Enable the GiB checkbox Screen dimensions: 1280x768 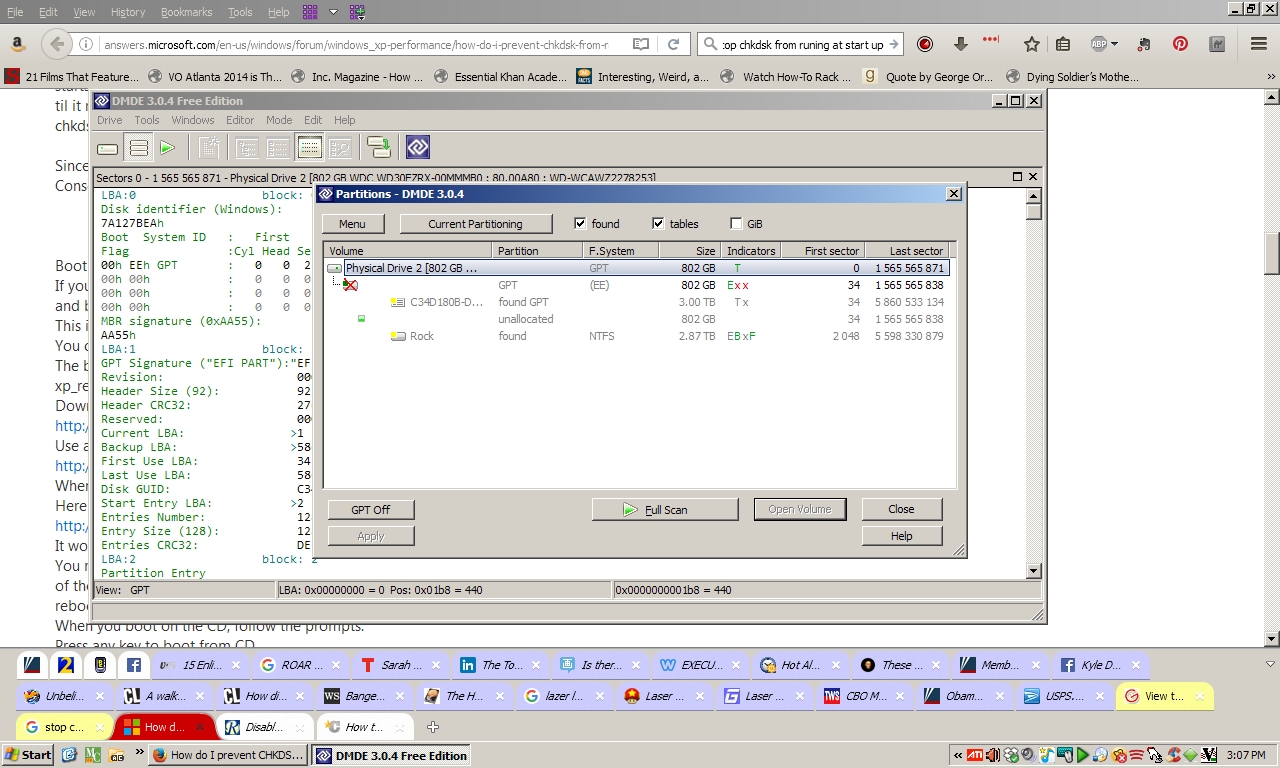pyautogui.click(x=736, y=224)
